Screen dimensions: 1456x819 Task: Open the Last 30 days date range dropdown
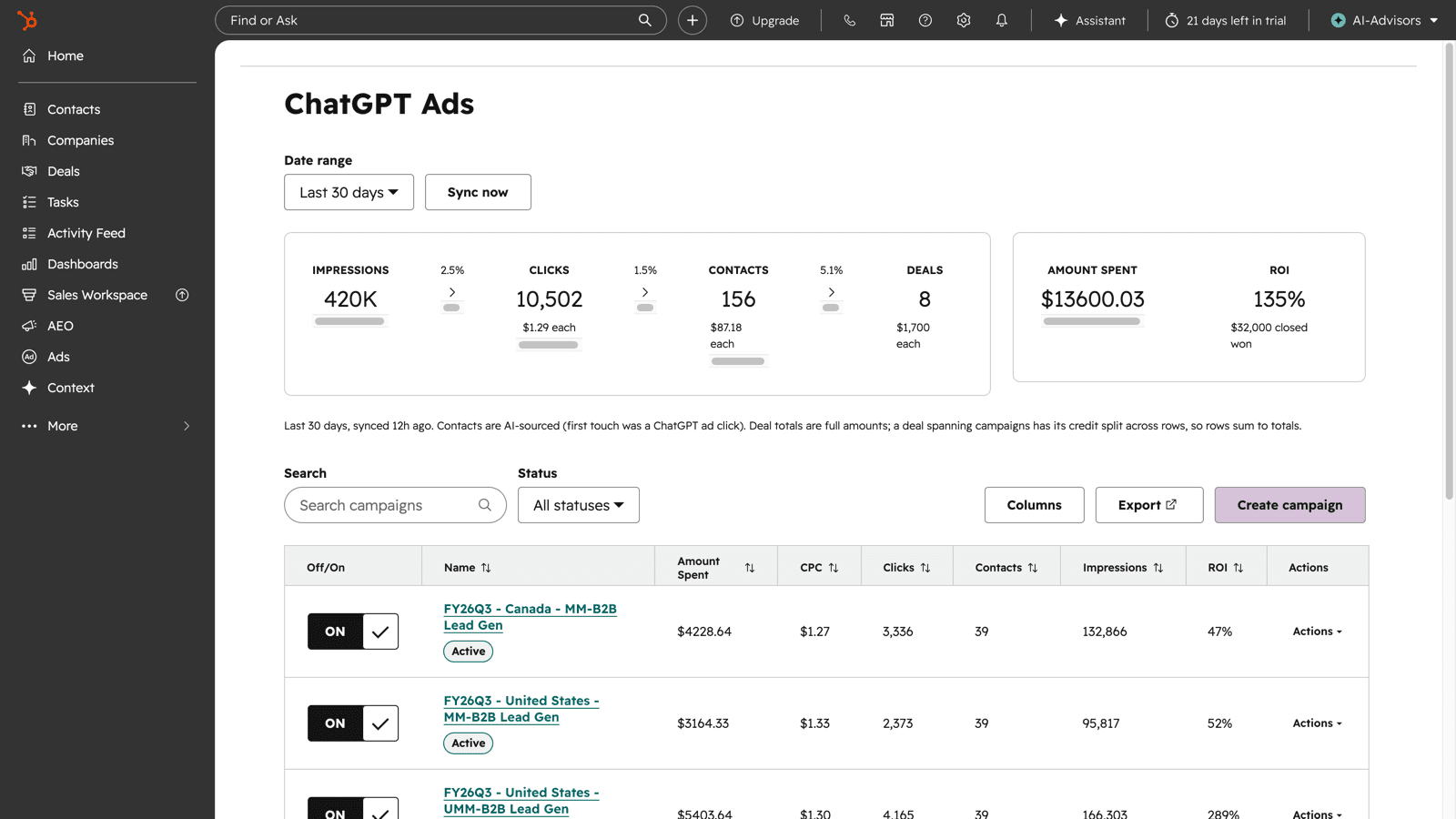click(349, 192)
